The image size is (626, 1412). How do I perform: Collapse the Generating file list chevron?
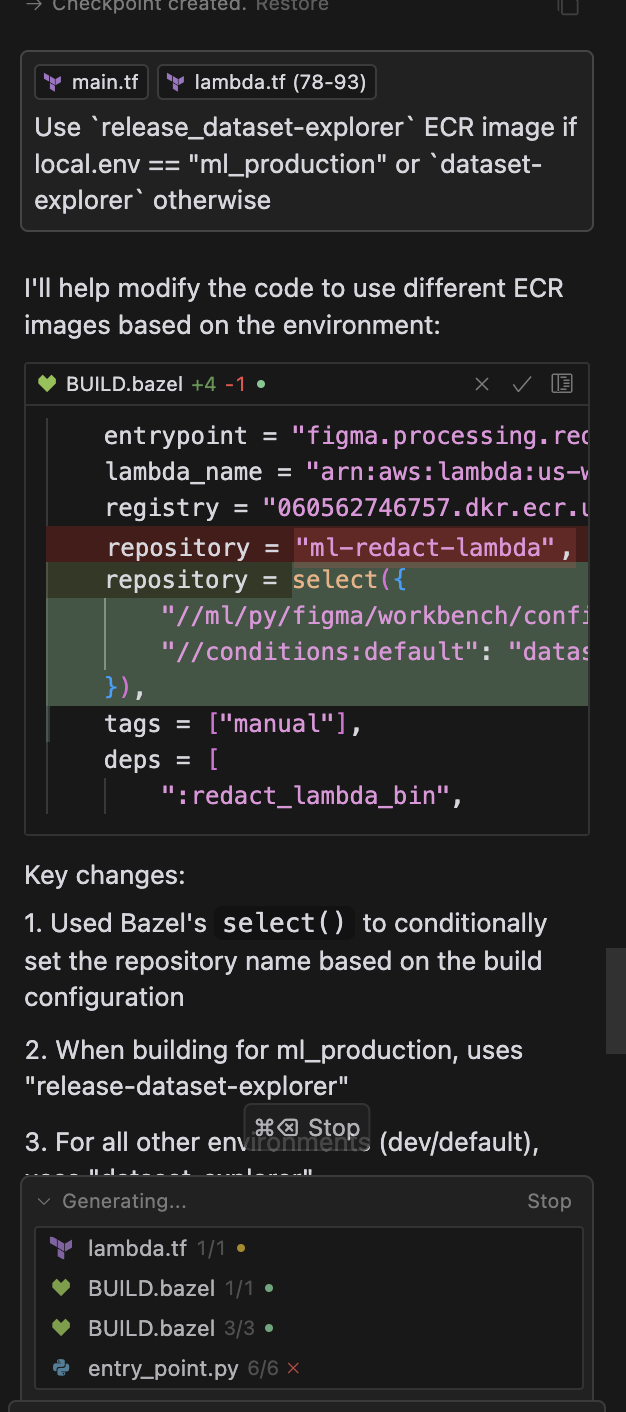coord(44,1201)
